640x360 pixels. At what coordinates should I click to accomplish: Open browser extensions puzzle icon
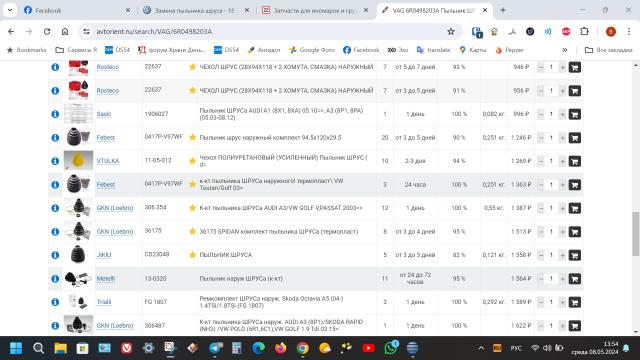click(584, 31)
